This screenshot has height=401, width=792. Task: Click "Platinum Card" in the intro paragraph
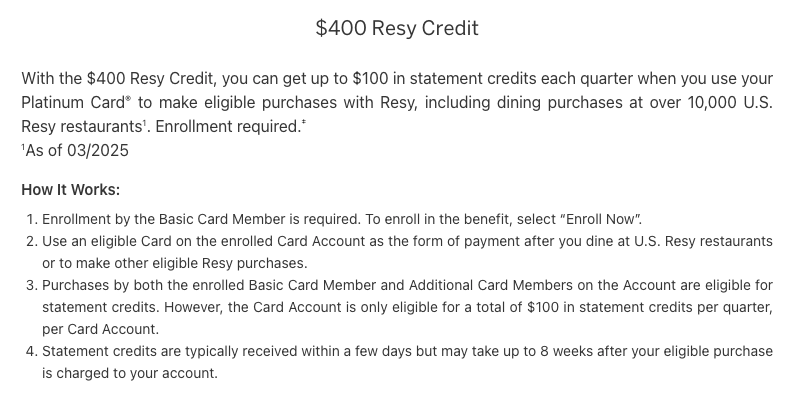pyautogui.click(x=73, y=103)
